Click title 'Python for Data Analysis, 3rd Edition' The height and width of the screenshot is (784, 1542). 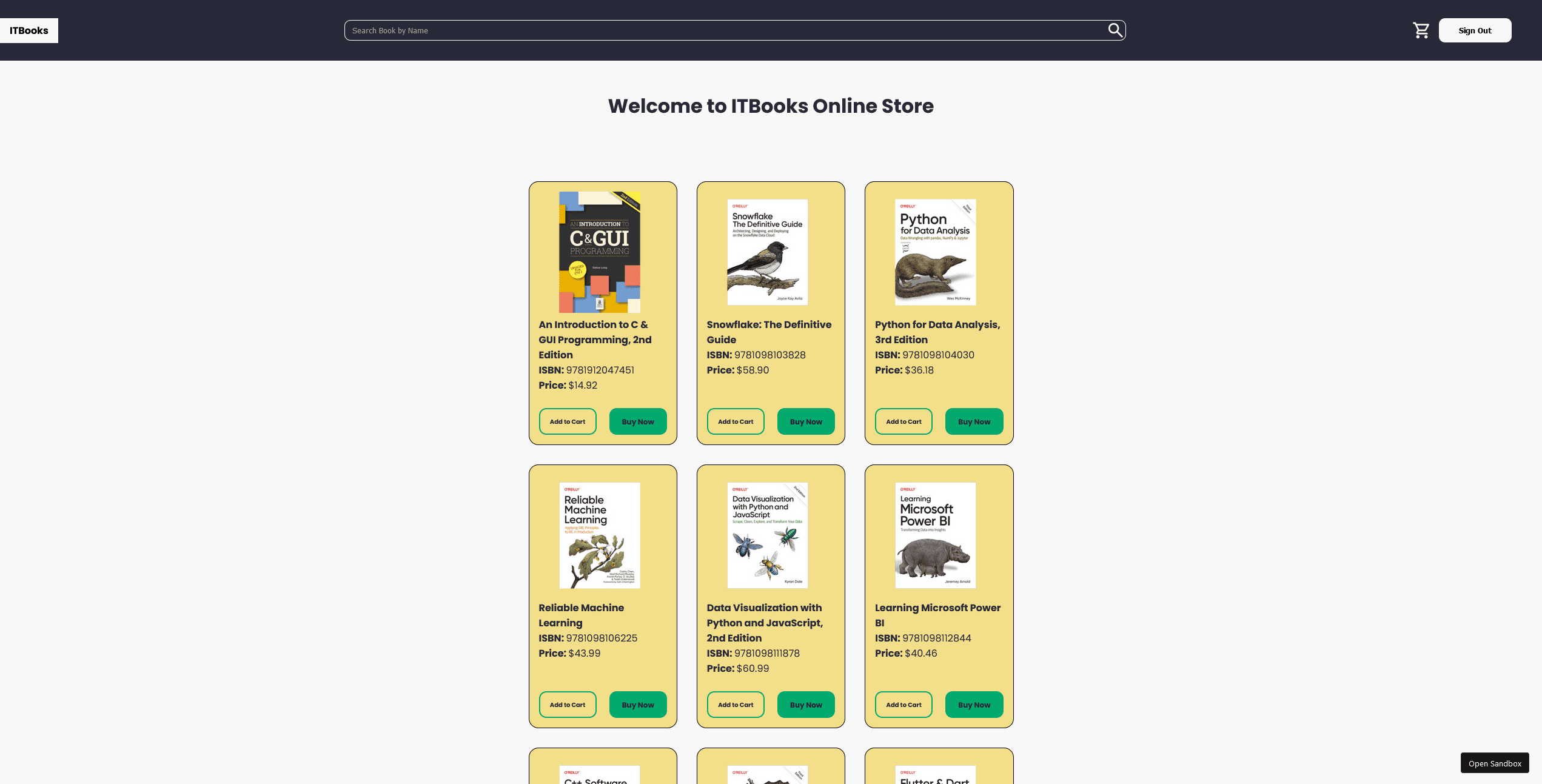937,332
